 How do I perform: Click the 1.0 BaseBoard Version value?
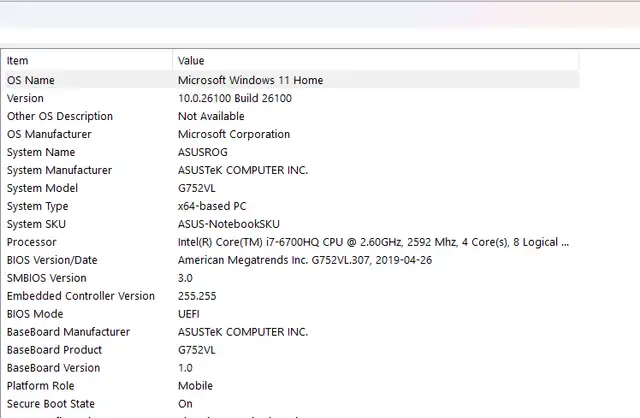(185, 368)
